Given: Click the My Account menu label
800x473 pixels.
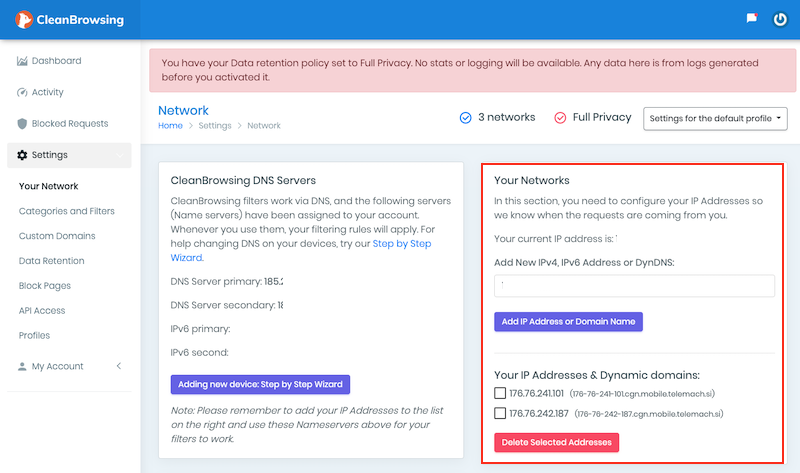Looking at the screenshot, I should [57, 366].
